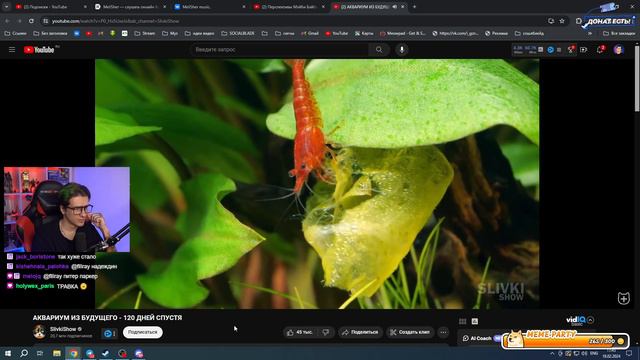Image resolution: width=640 pixels, height=360 pixels.
Task: Close the АКВАРИУМ ИЗ БУДУЩЕГО tab
Action: [x=402, y=7]
